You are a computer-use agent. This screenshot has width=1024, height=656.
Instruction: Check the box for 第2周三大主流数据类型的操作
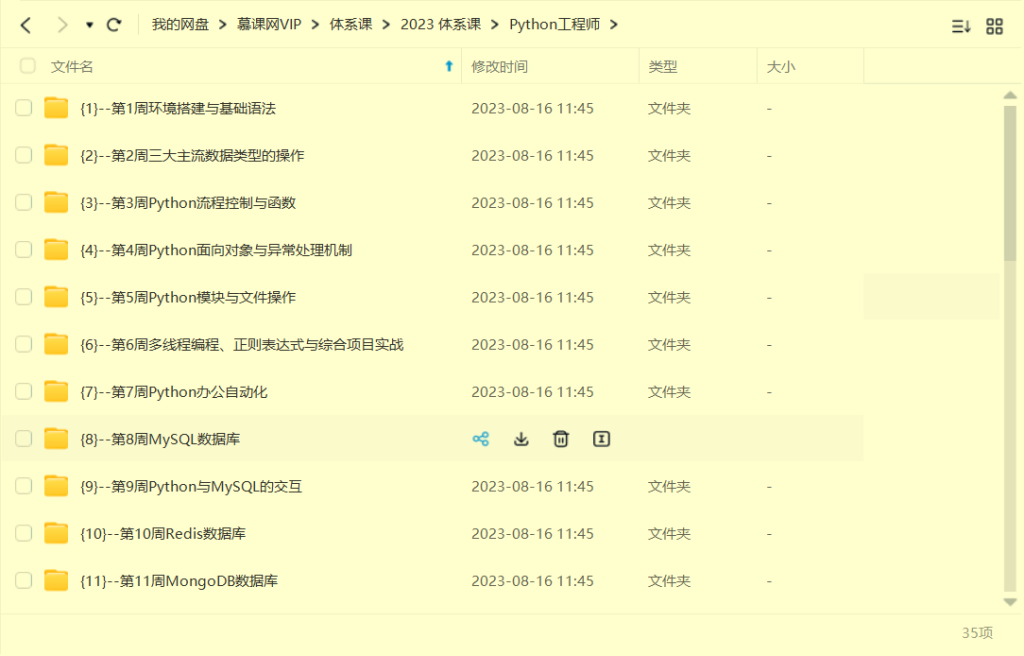click(24, 155)
